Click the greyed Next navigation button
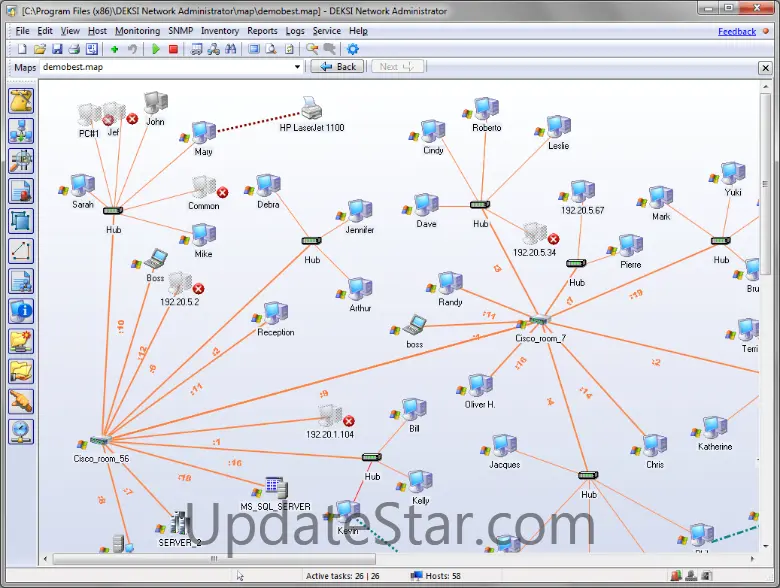The image size is (780, 588). click(397, 67)
